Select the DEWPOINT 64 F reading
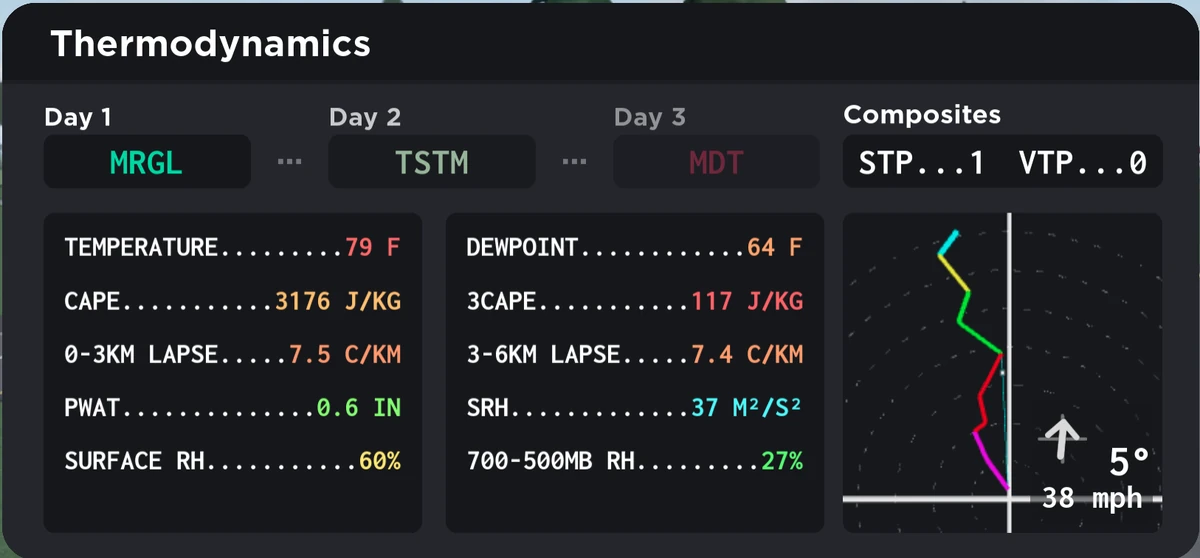This screenshot has width=1200, height=558. click(634, 247)
